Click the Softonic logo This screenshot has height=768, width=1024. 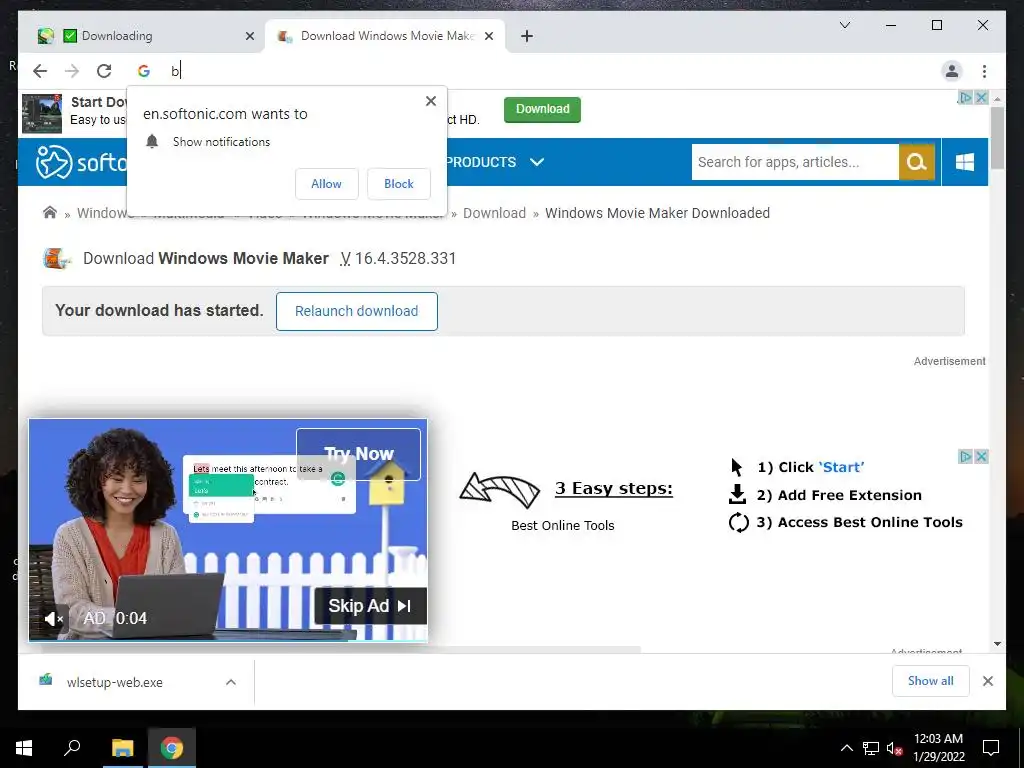click(80, 162)
